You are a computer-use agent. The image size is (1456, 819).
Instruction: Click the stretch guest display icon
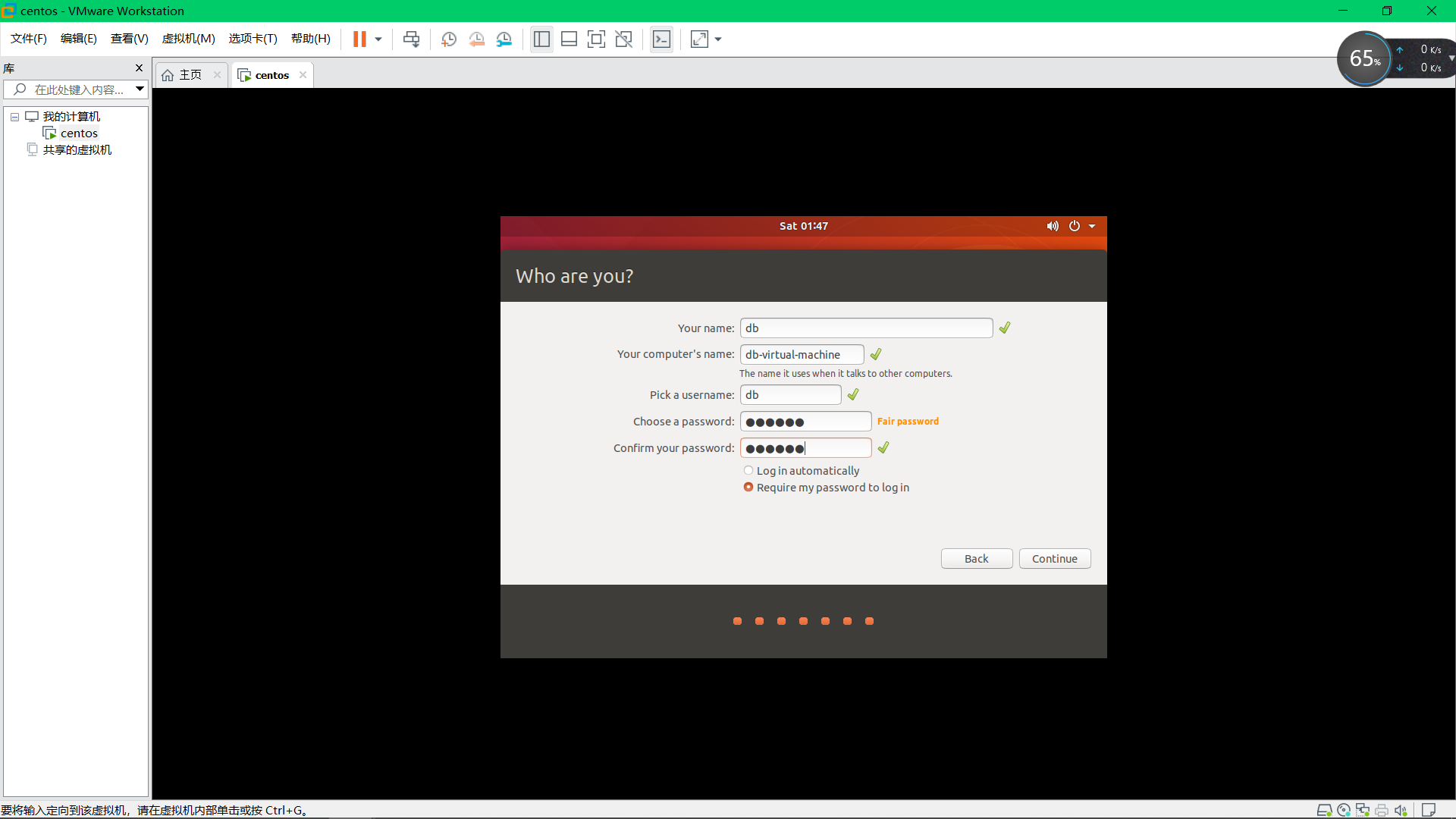pos(699,39)
